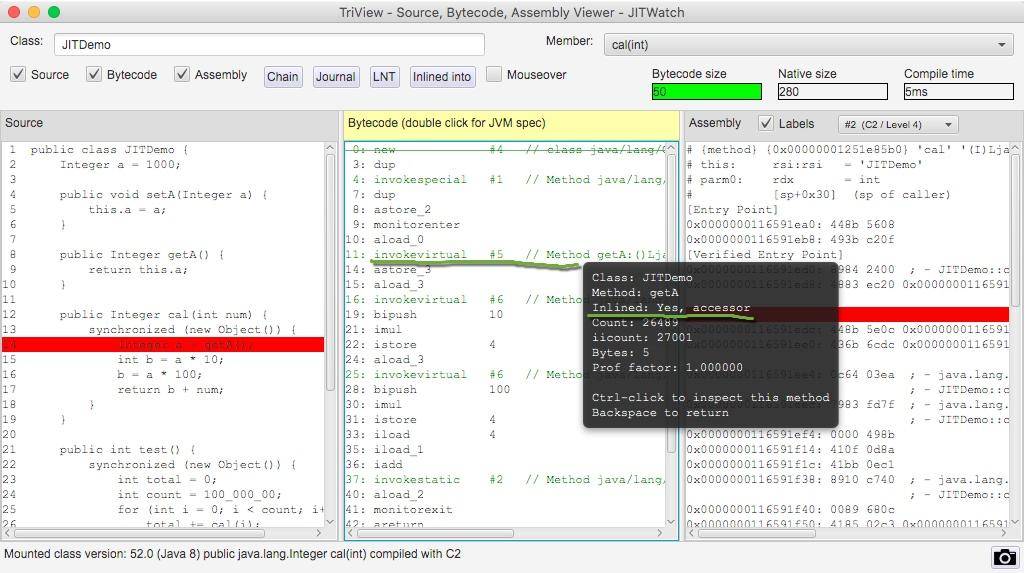Open the Journal view
Image resolution: width=1025 pixels, height=573 pixels.
coord(335,77)
